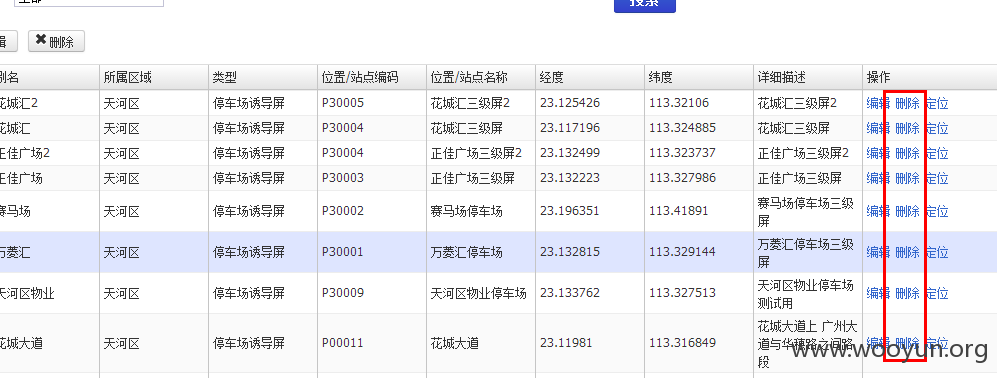Click the longitude value 23.132499

point(570,153)
